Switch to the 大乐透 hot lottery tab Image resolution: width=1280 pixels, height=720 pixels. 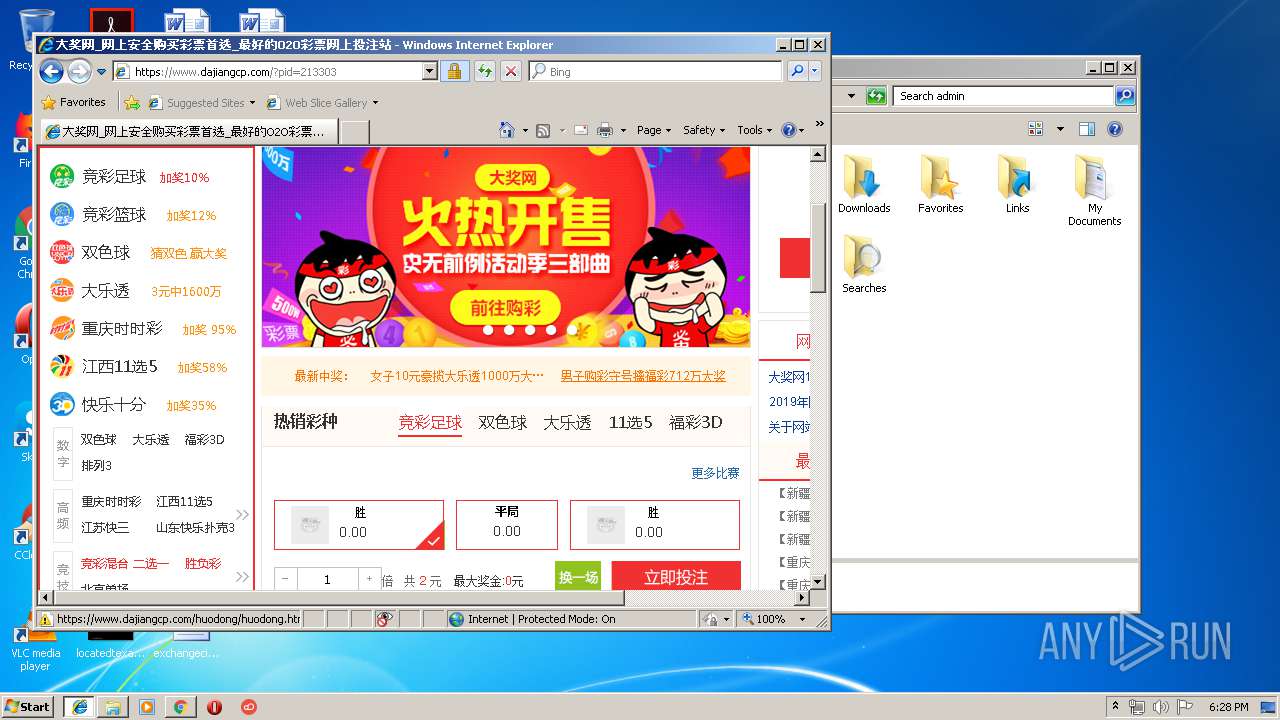567,423
